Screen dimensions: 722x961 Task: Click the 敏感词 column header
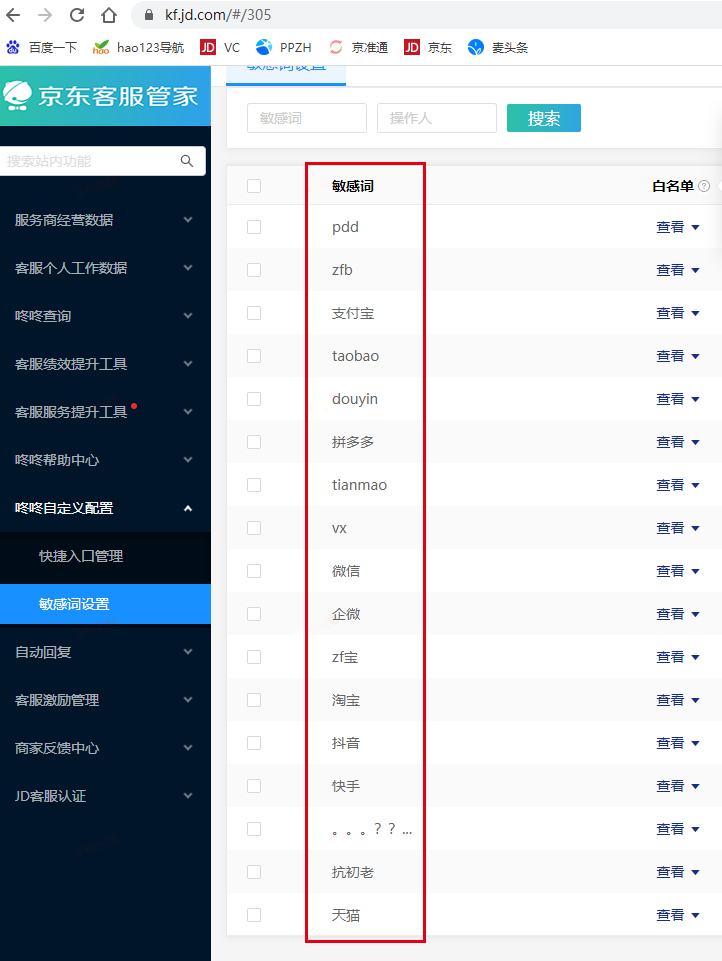352,186
